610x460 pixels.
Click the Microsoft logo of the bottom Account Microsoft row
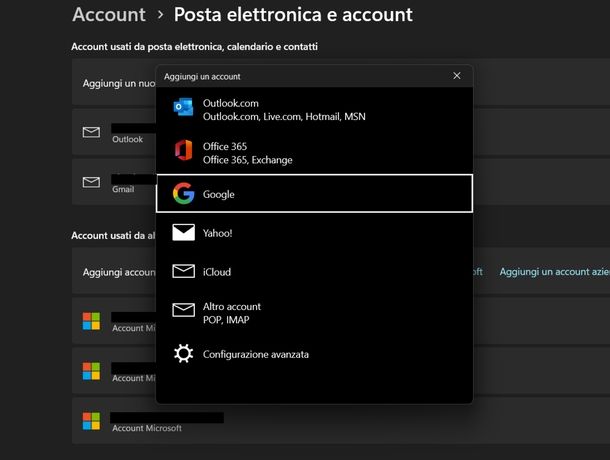pos(91,421)
